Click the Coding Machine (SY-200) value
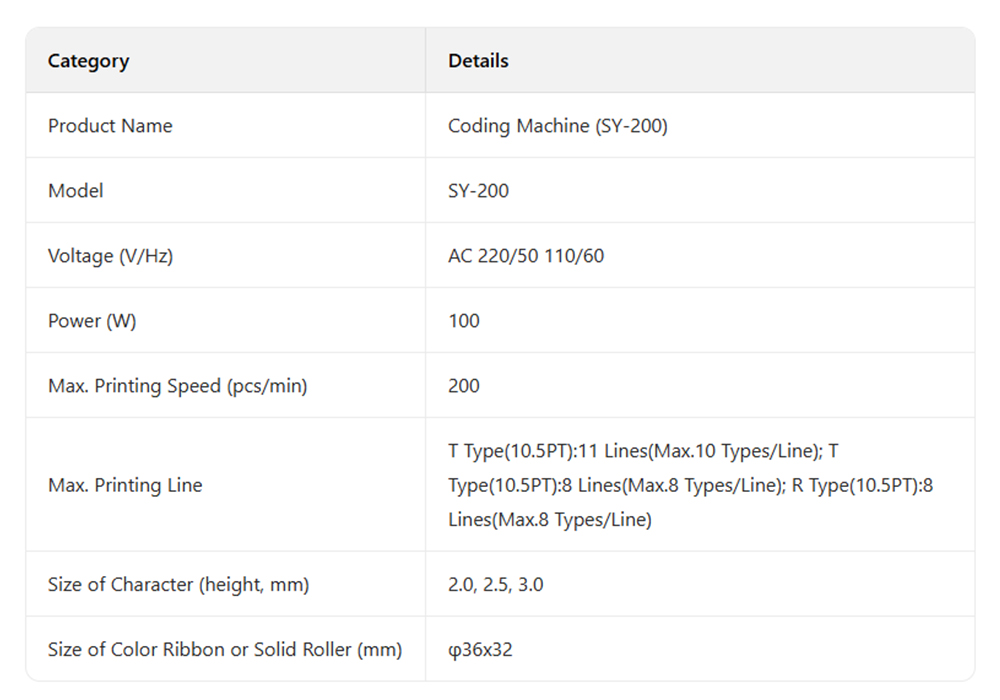 [557, 126]
